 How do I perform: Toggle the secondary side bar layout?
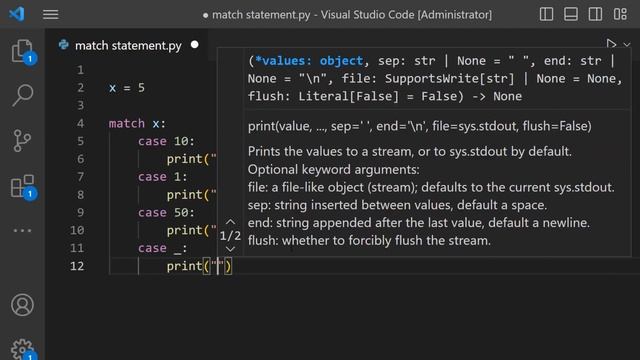[595, 14]
